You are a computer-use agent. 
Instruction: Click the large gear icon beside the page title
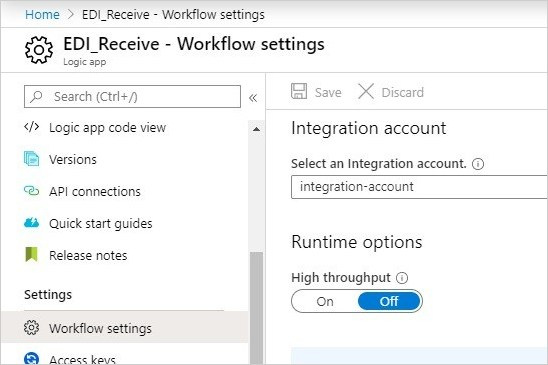point(39,50)
